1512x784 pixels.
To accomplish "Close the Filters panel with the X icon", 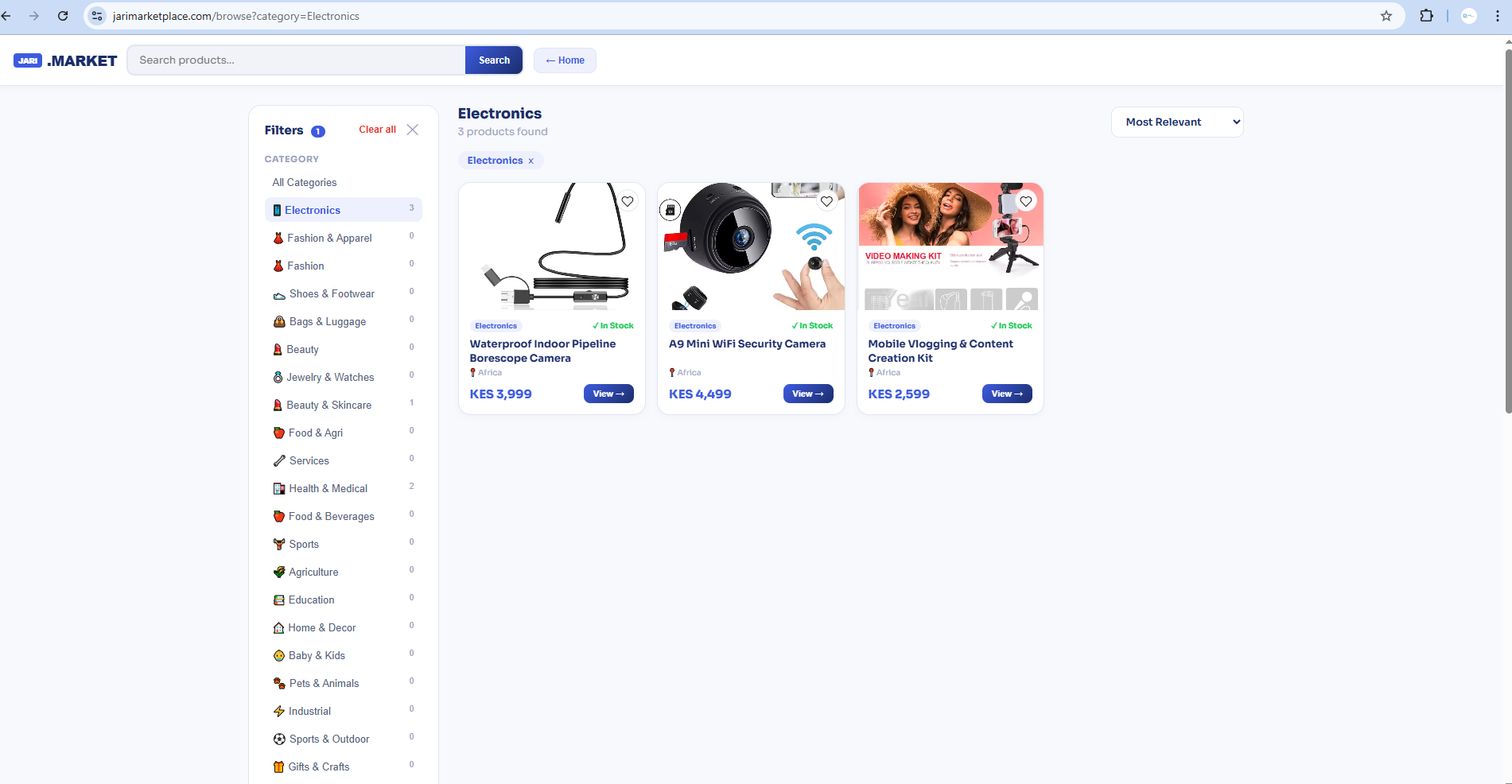I will tap(412, 129).
